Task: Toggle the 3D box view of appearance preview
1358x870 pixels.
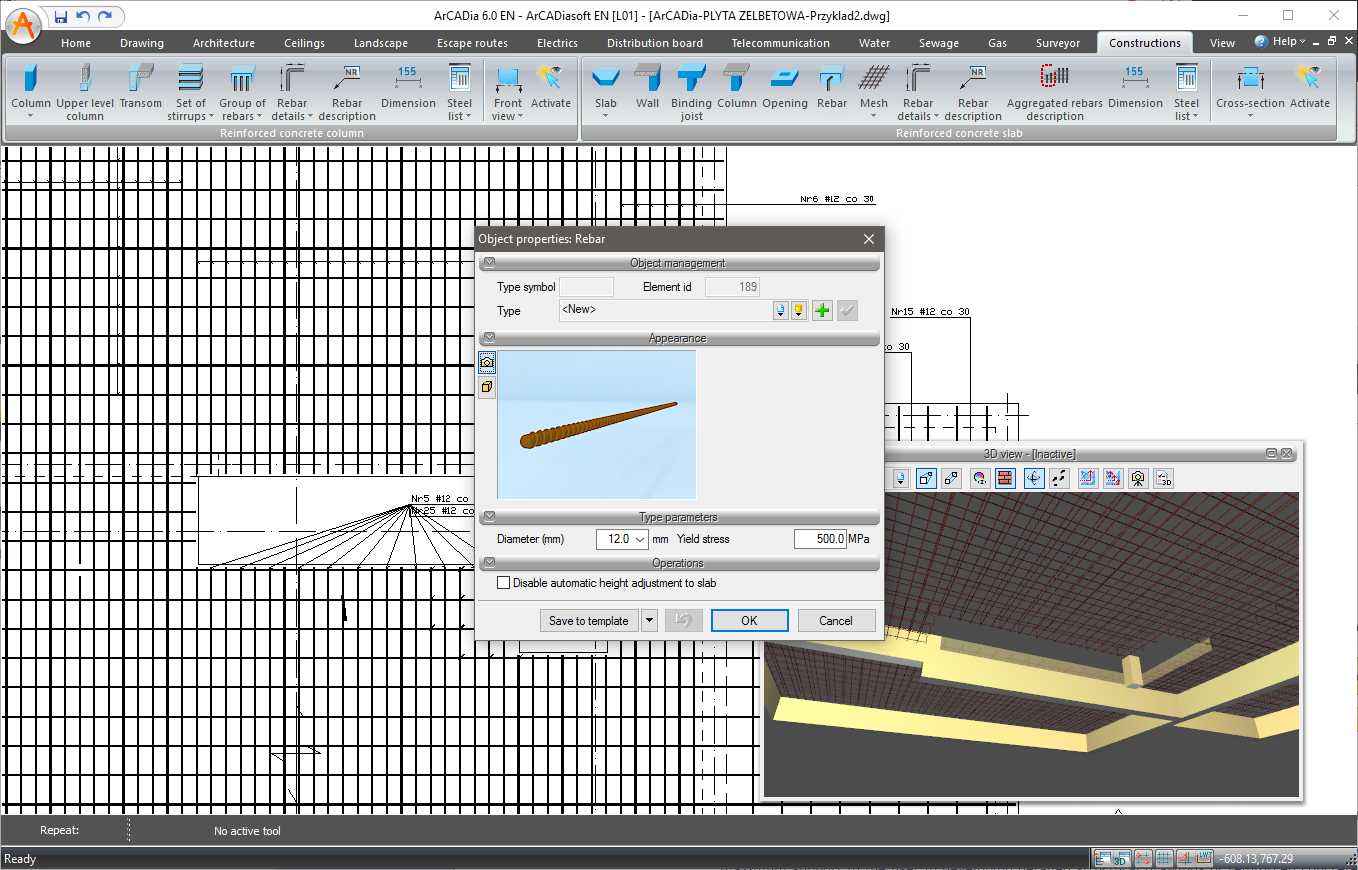Action: (487, 386)
